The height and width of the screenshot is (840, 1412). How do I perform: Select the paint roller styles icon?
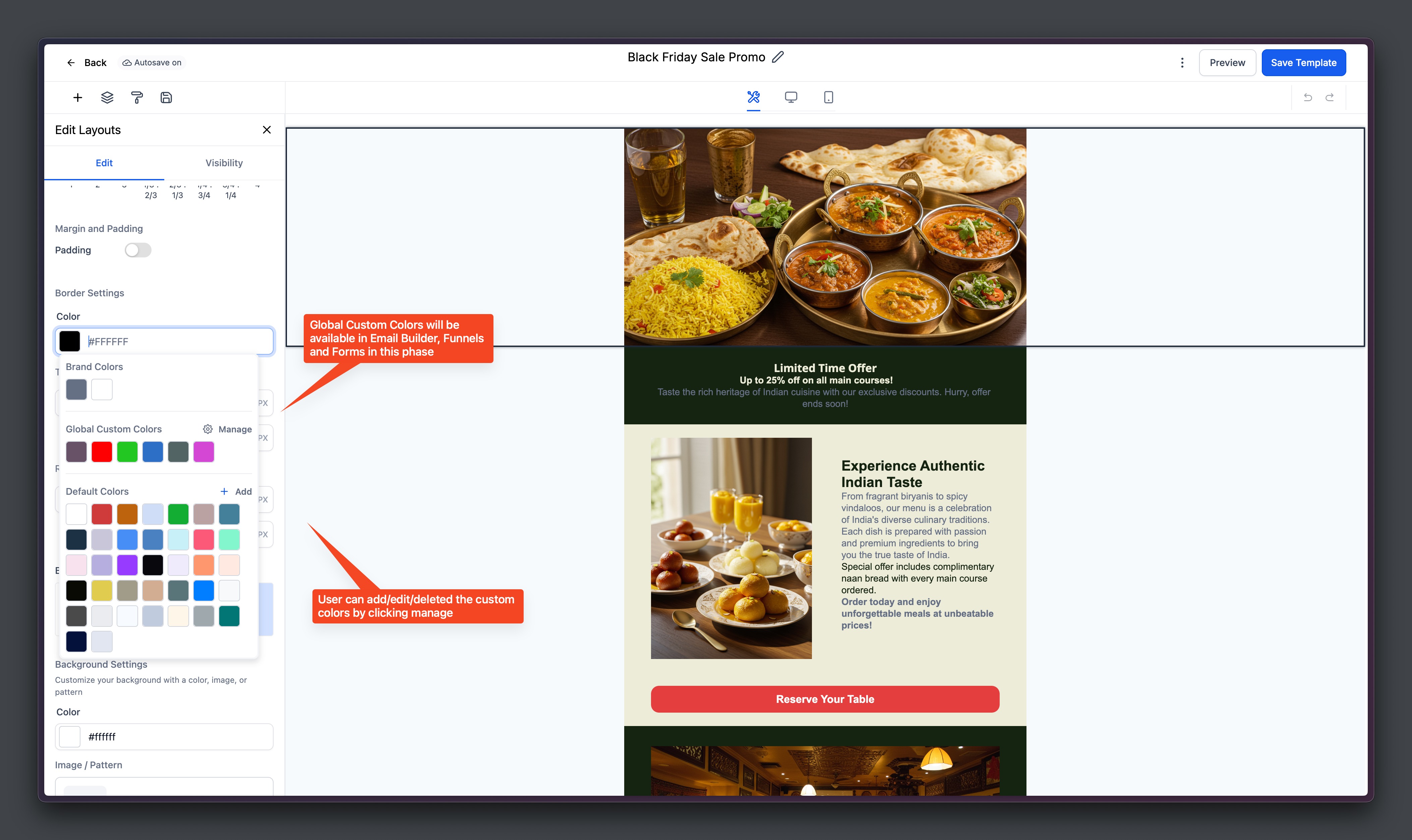[x=136, y=97]
